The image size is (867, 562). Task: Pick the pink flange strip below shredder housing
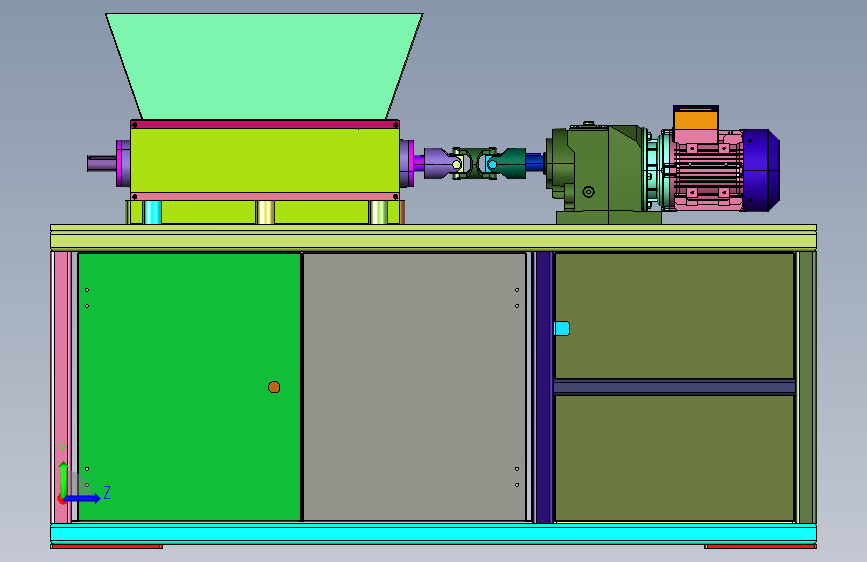265,196
